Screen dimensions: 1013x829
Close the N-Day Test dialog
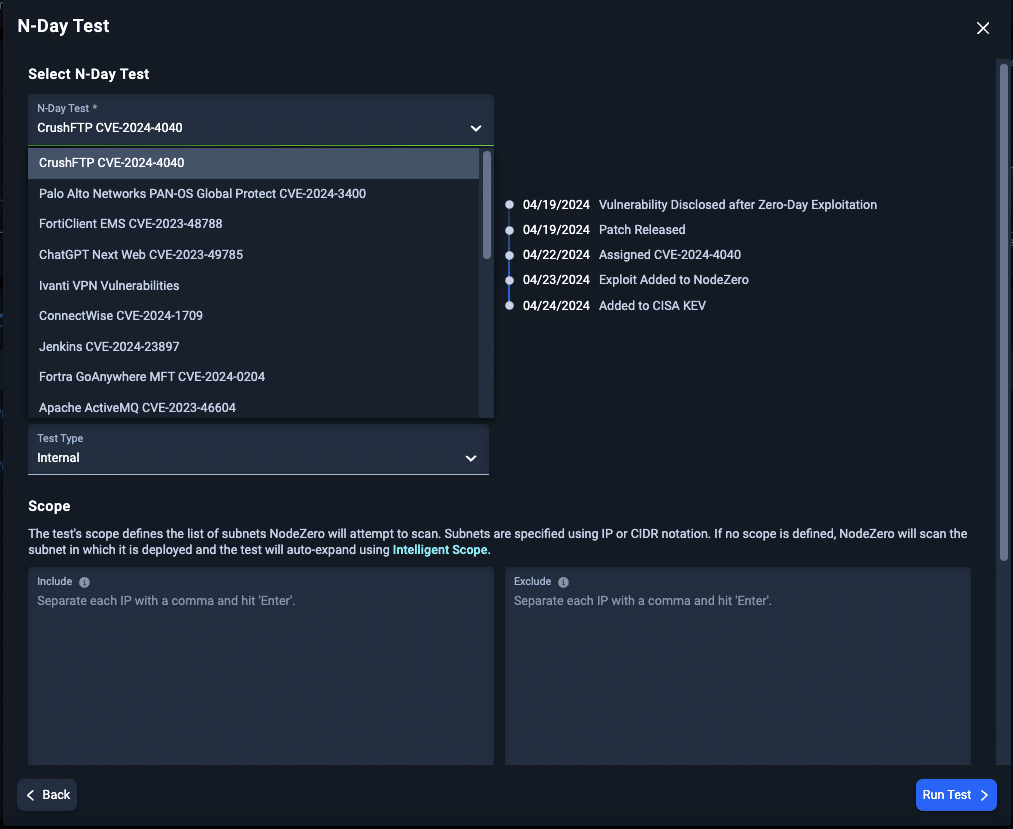[983, 28]
